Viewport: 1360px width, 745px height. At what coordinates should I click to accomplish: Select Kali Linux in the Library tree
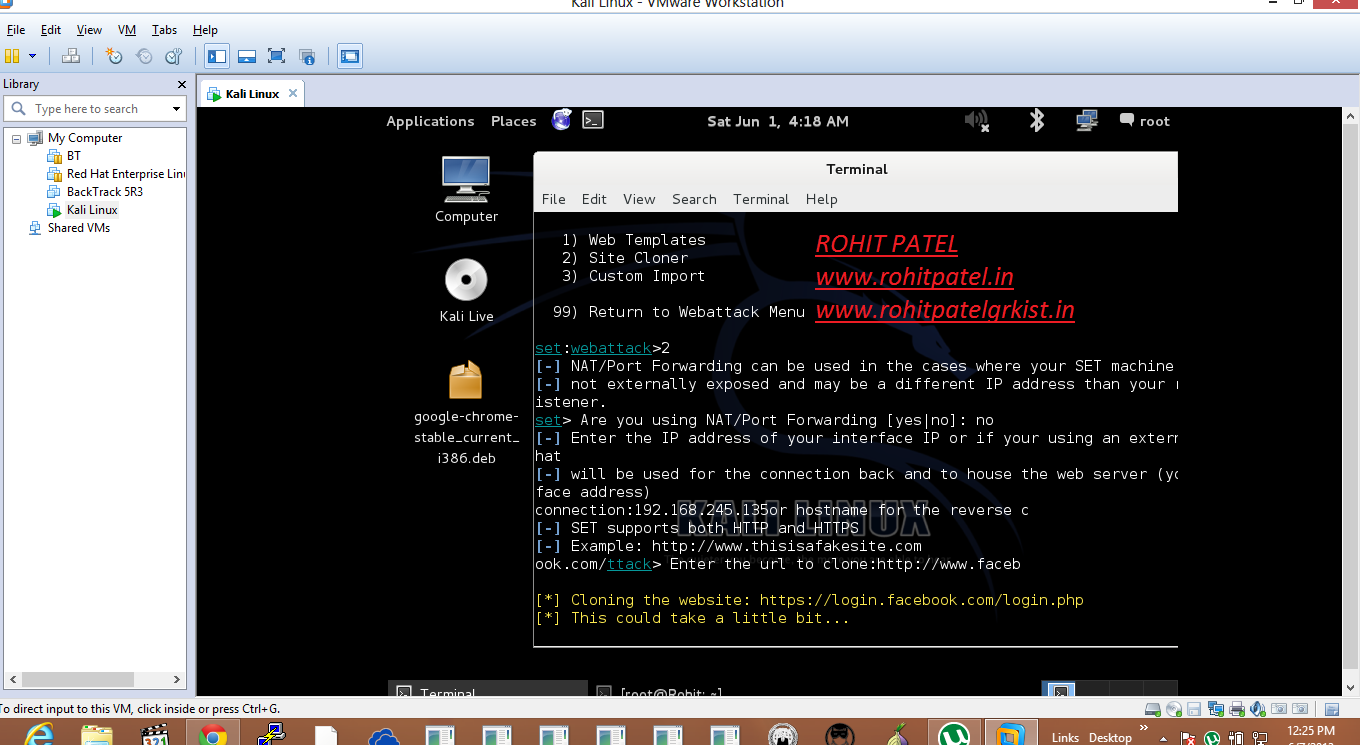click(92, 210)
